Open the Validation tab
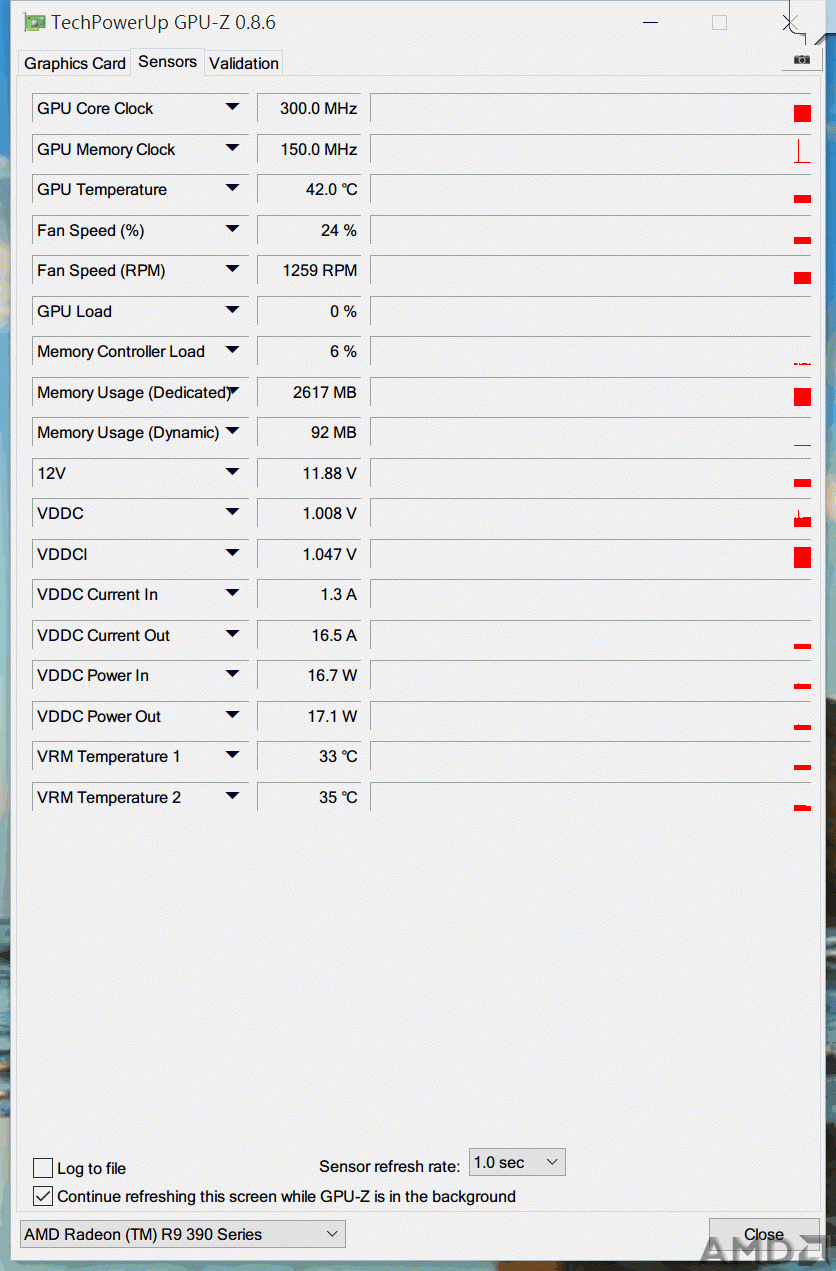Viewport: 836px width, 1271px height. [x=244, y=63]
